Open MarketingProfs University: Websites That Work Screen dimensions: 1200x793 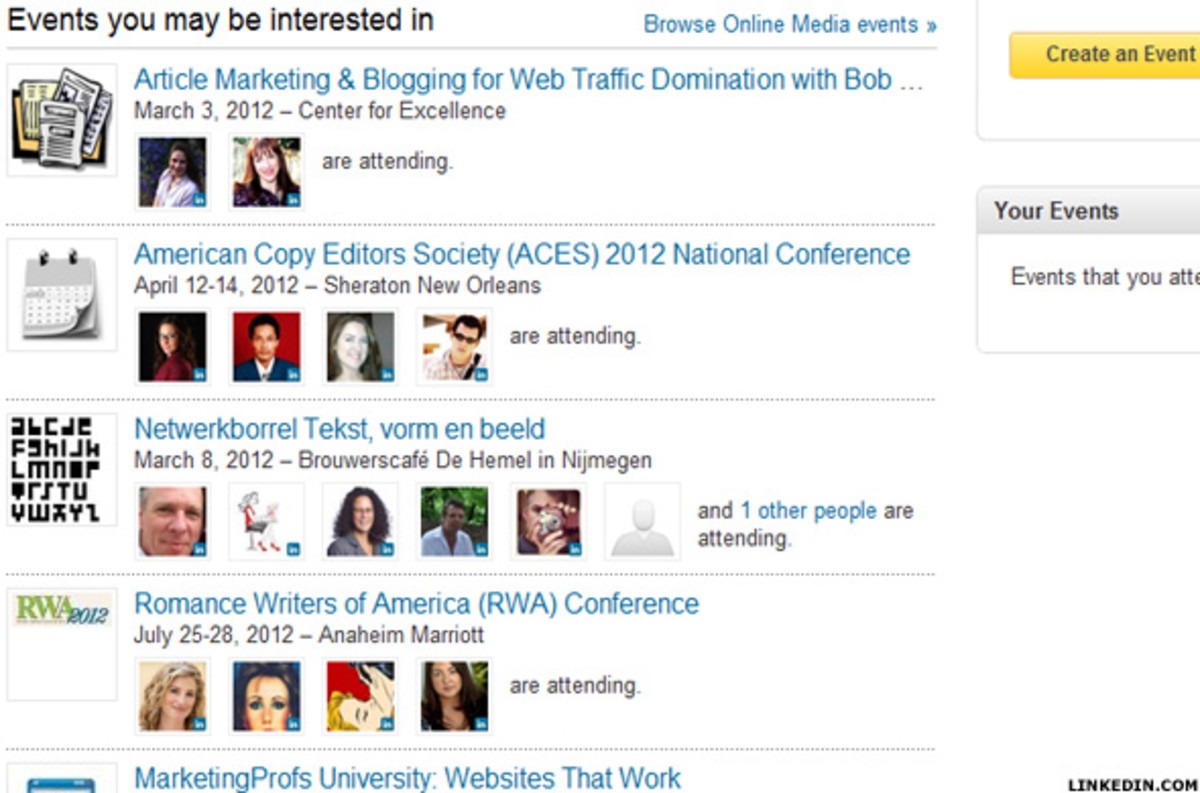[407, 777]
